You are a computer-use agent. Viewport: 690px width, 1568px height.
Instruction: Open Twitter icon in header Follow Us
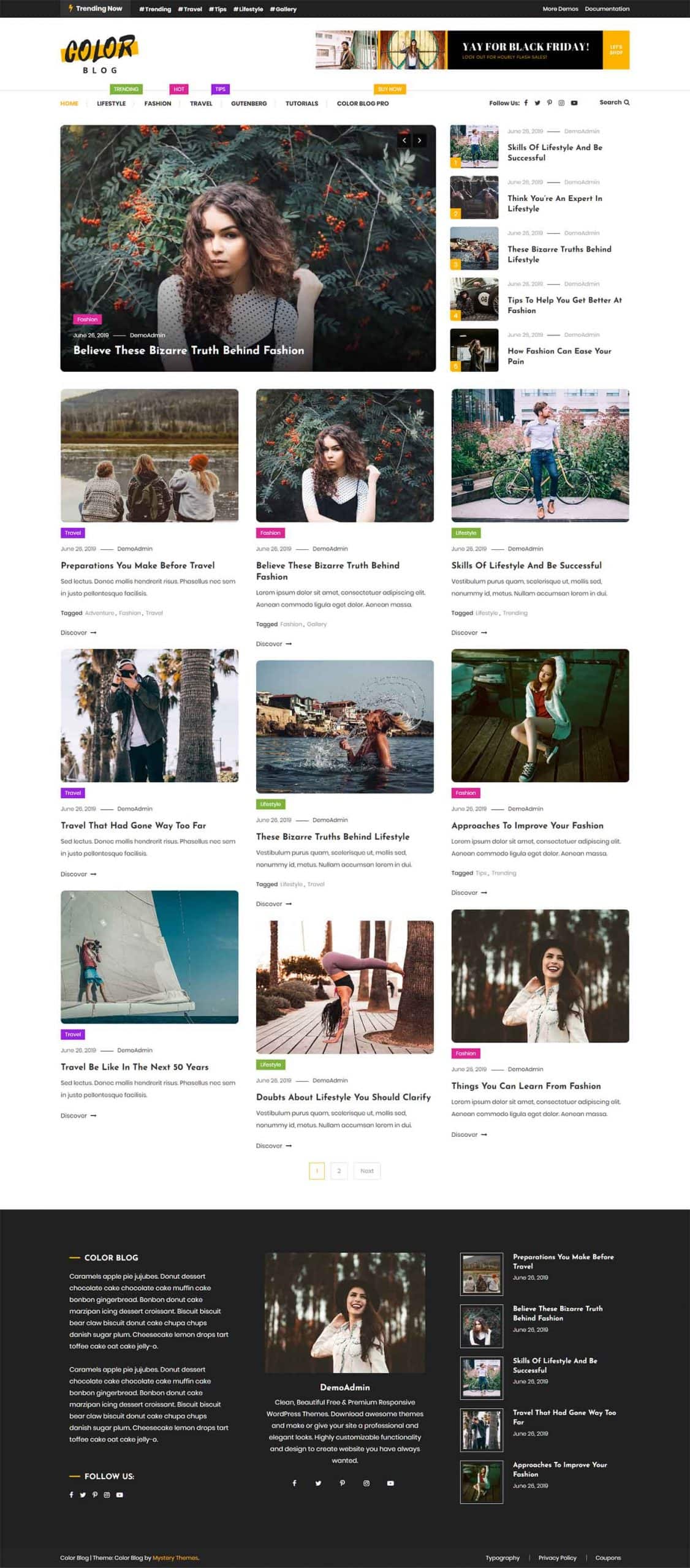tap(537, 103)
